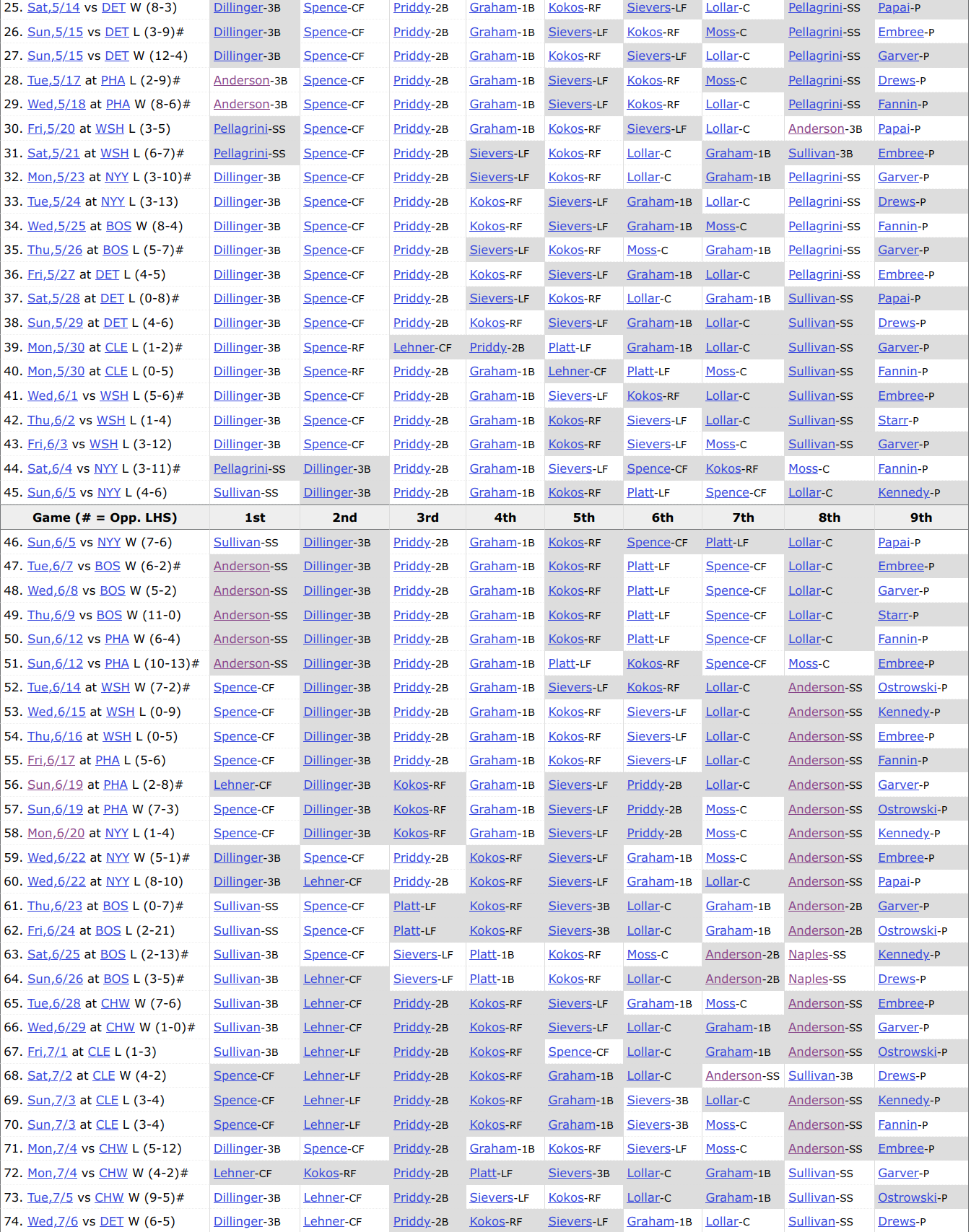The width and height of the screenshot is (971, 1232).
Task: Open Anderson-2B batting 8th in game 62
Action: coord(816,931)
